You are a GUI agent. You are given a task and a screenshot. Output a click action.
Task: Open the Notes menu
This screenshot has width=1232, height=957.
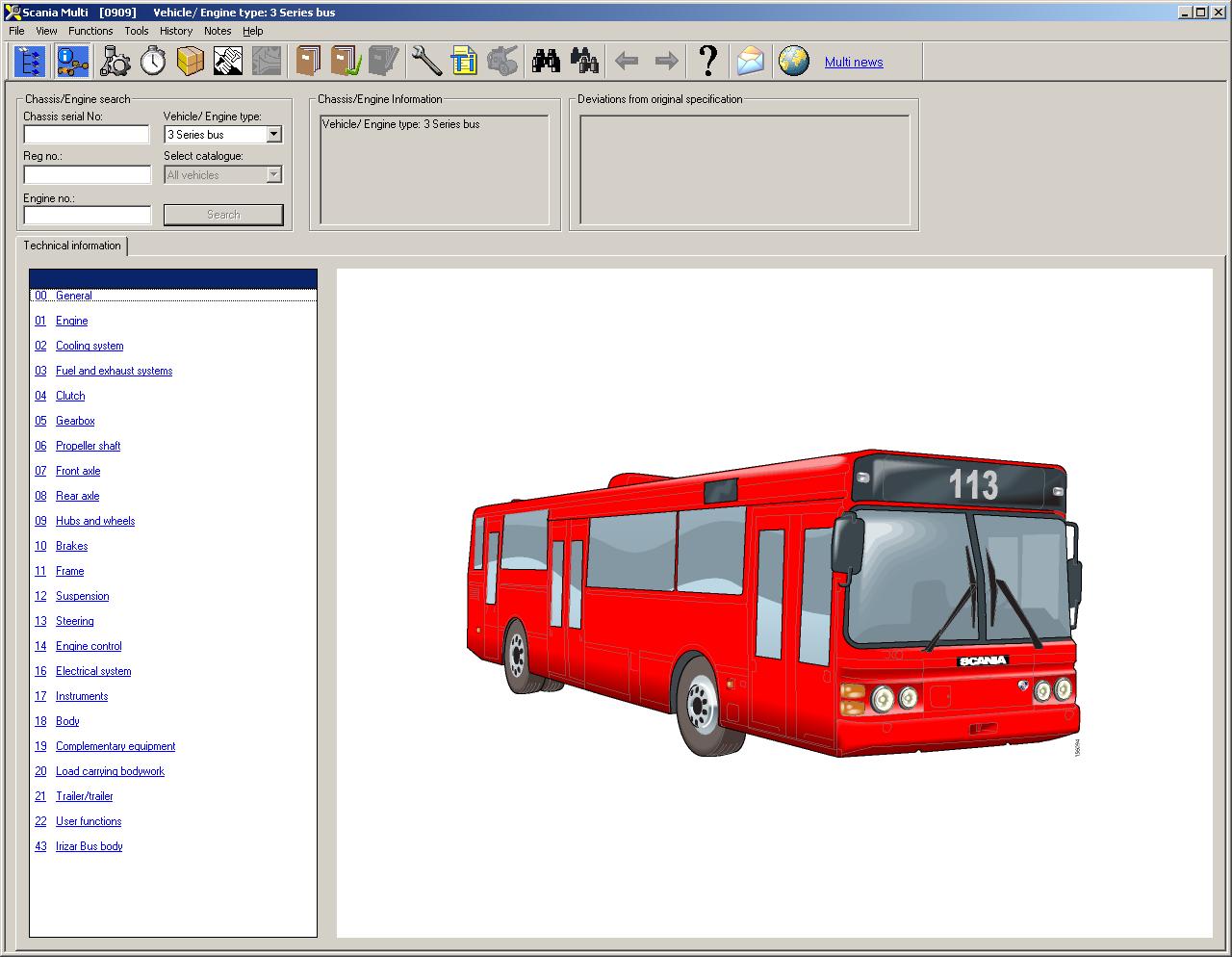pos(218,31)
